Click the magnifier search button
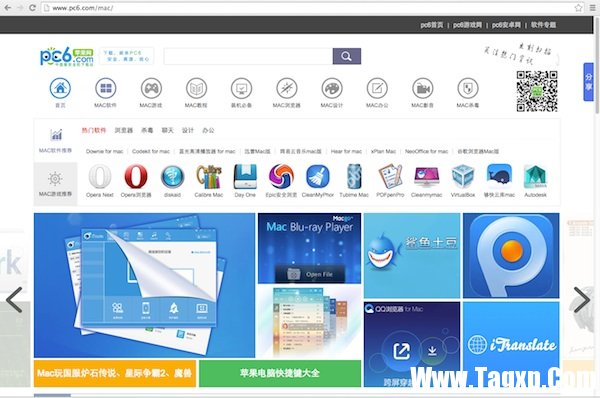Viewport: 600px width, 398px height. [x=346, y=56]
